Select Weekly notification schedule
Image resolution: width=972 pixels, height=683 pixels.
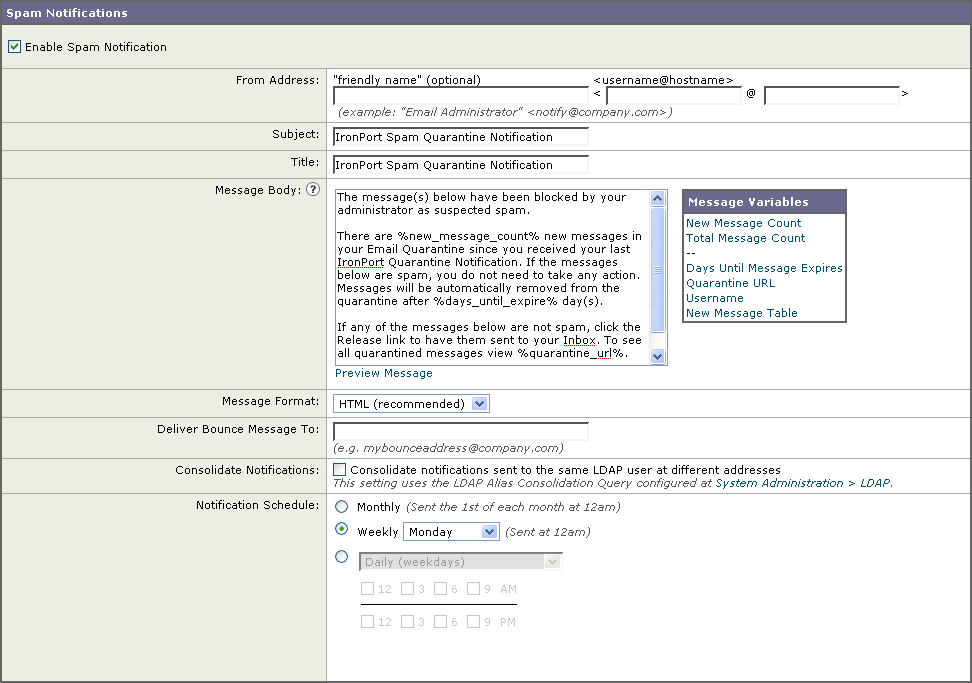coord(342,529)
